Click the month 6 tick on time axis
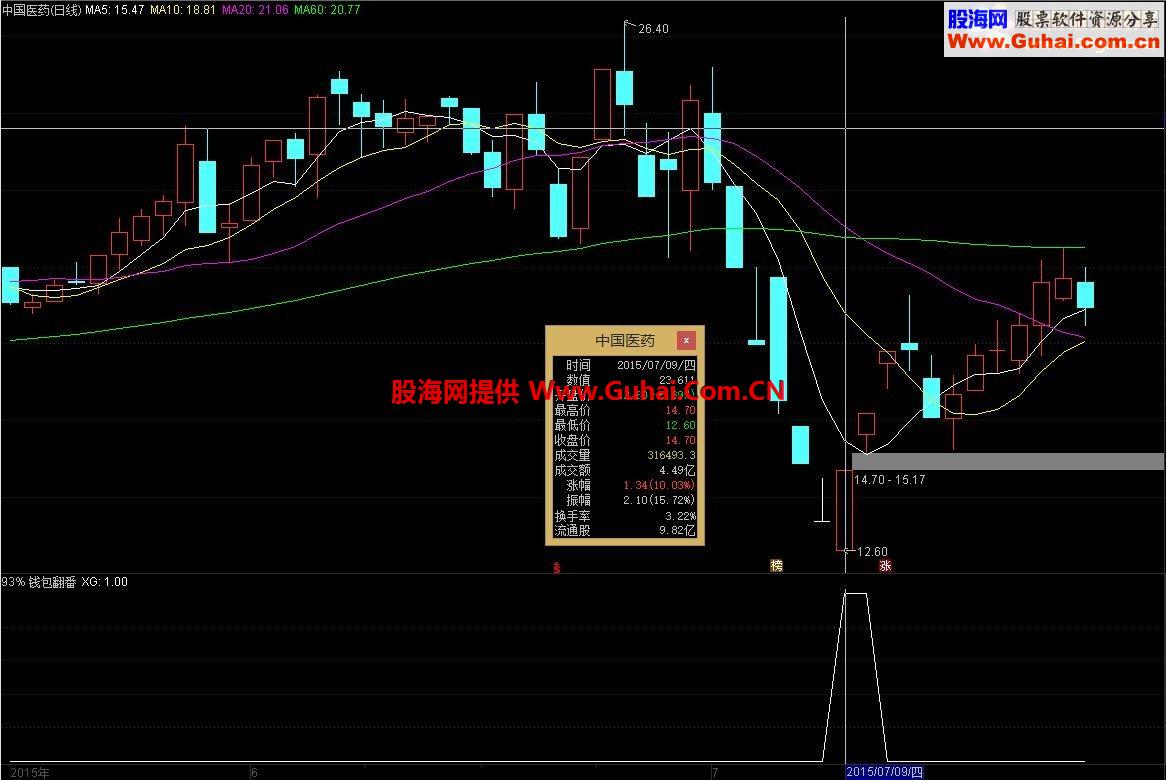This screenshot has width=1166, height=780. (x=254, y=773)
